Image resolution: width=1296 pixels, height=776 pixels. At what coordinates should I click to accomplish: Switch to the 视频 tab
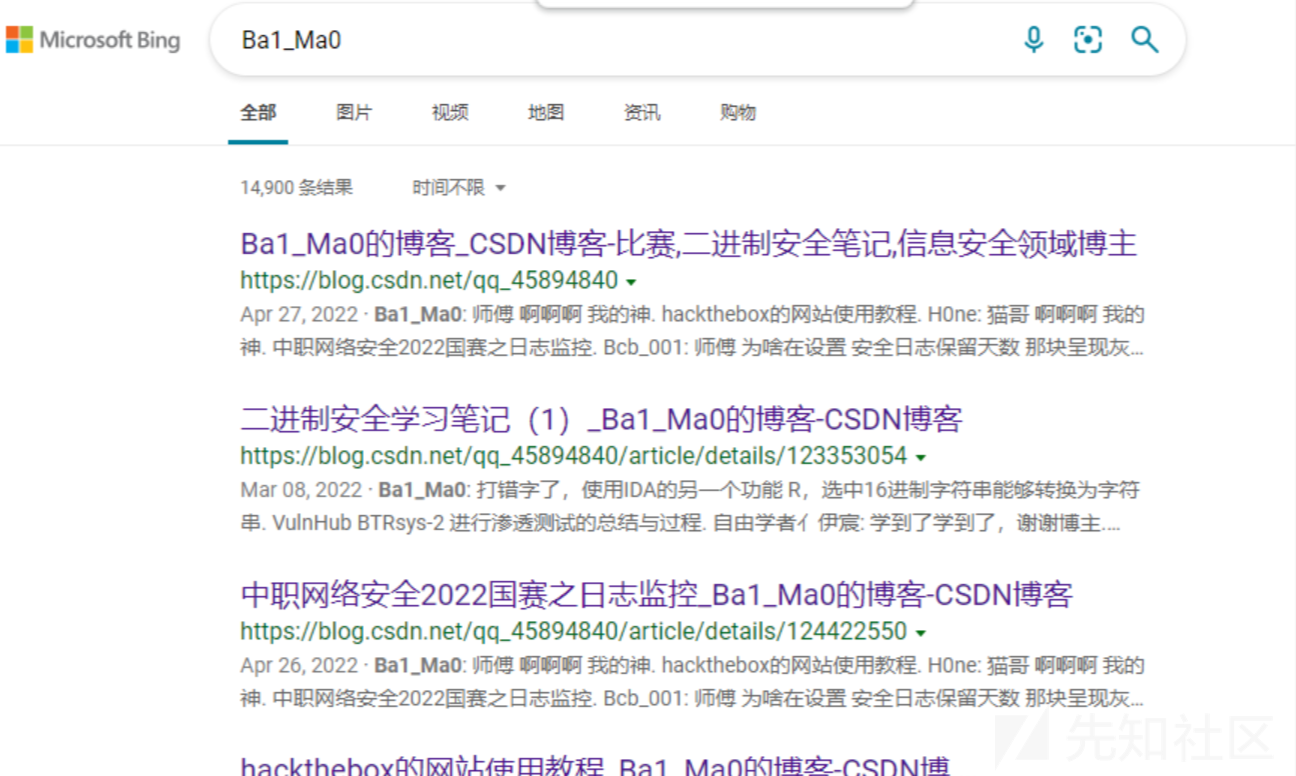pyautogui.click(x=450, y=112)
